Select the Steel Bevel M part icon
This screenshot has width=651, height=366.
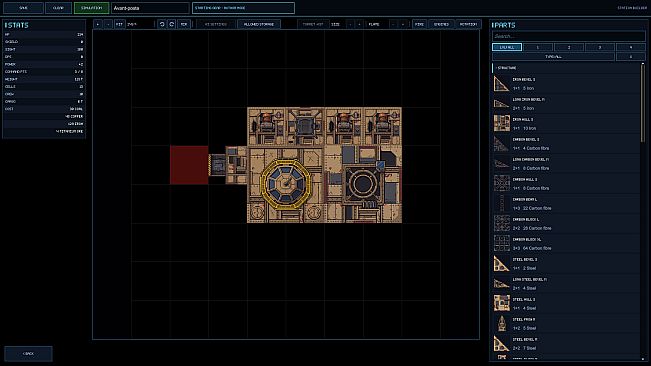(502, 344)
